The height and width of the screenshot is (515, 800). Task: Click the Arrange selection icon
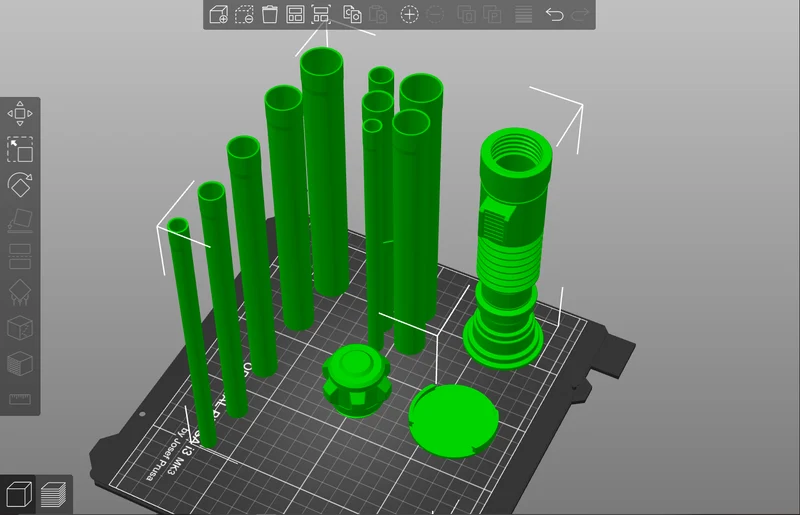click(x=321, y=14)
